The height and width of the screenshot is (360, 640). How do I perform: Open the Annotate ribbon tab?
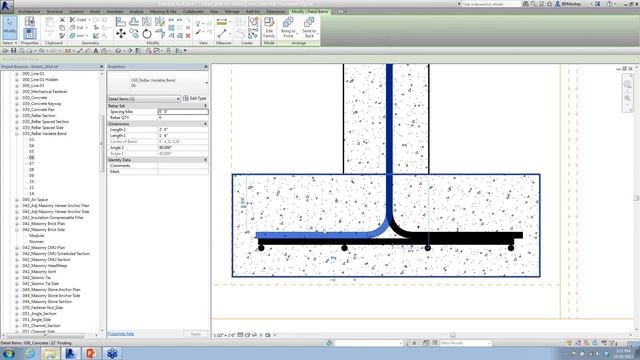[115, 11]
